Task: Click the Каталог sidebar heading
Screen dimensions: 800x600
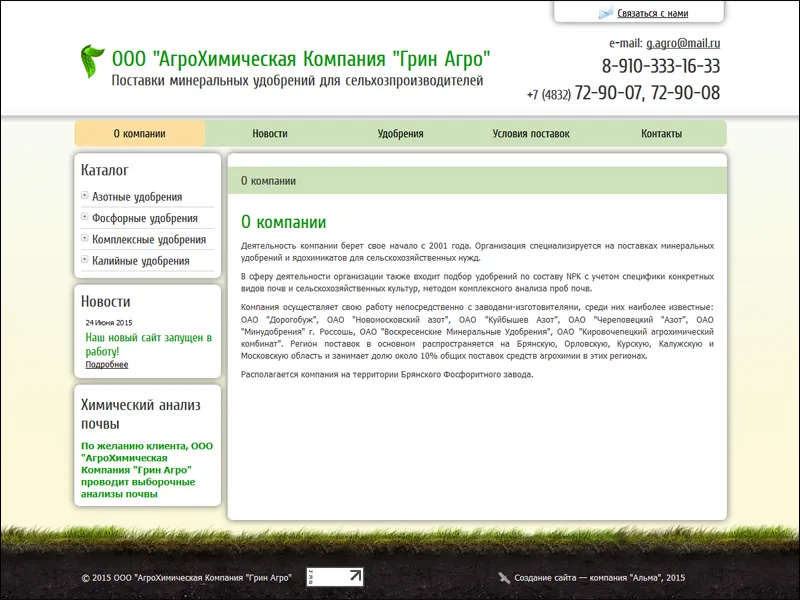Action: (105, 170)
